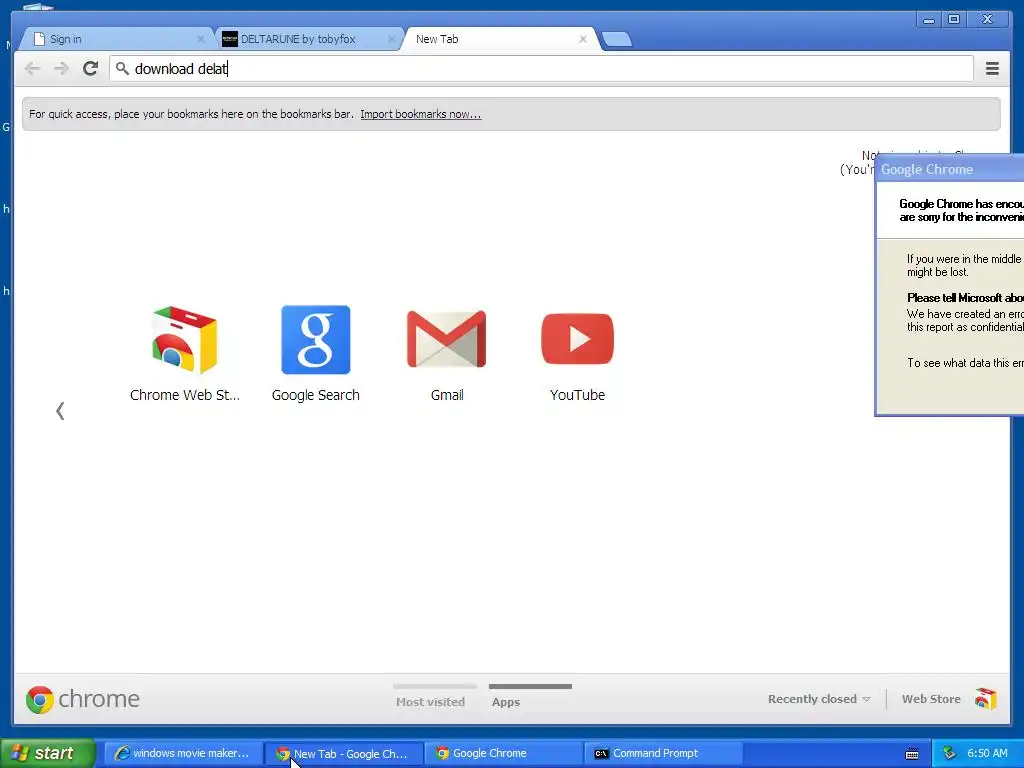Open the Chrome hamburger menu
This screenshot has height=768, width=1024.
992,68
